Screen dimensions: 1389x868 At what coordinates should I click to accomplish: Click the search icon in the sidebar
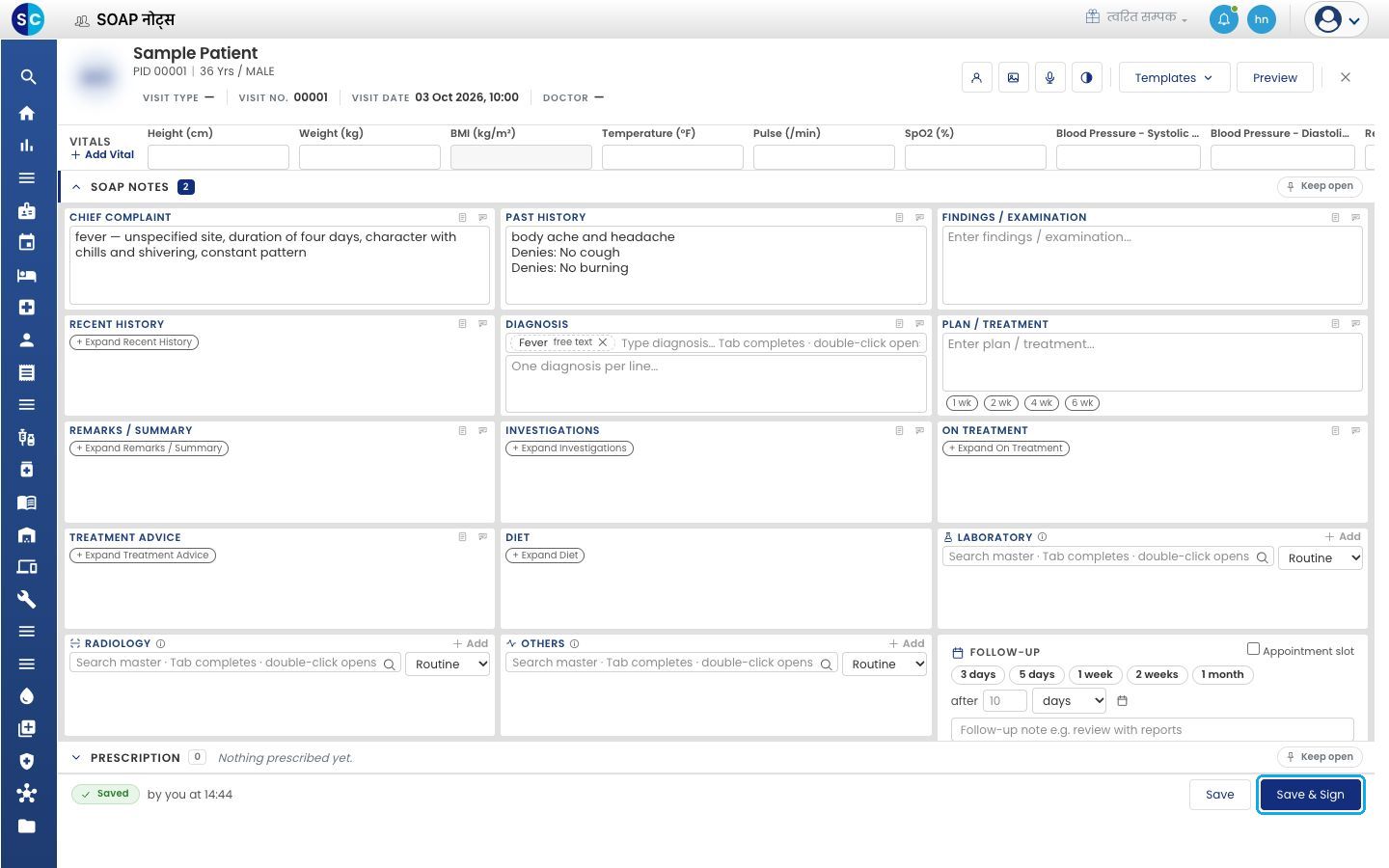point(27,77)
